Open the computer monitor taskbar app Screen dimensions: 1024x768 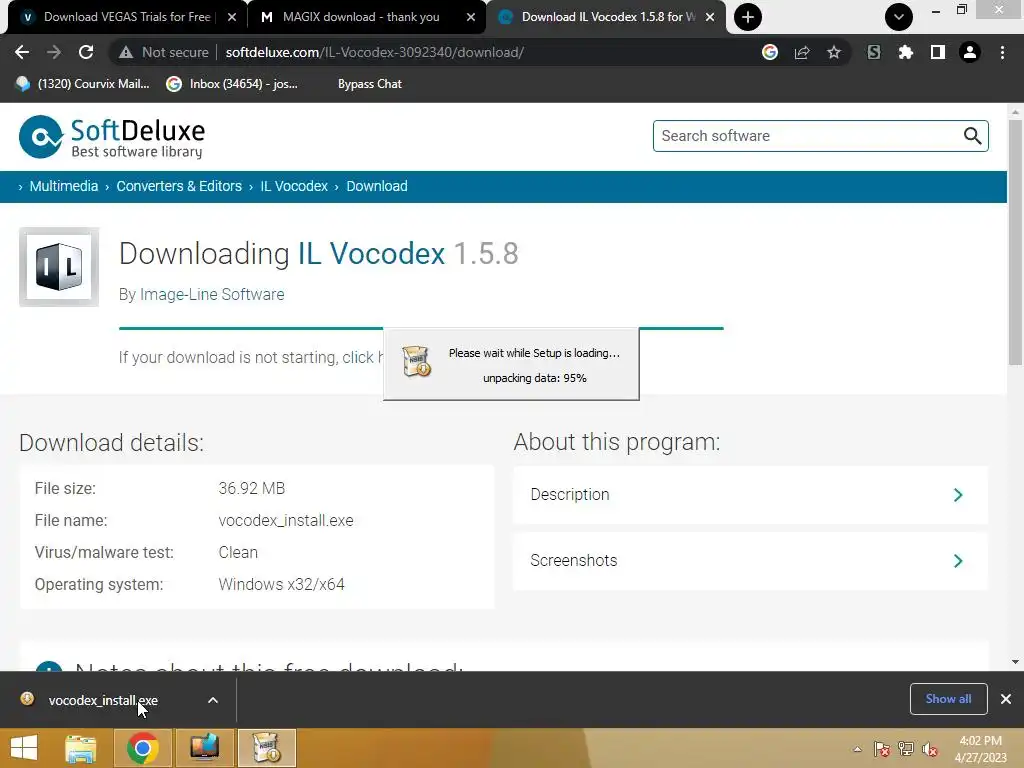click(x=204, y=748)
